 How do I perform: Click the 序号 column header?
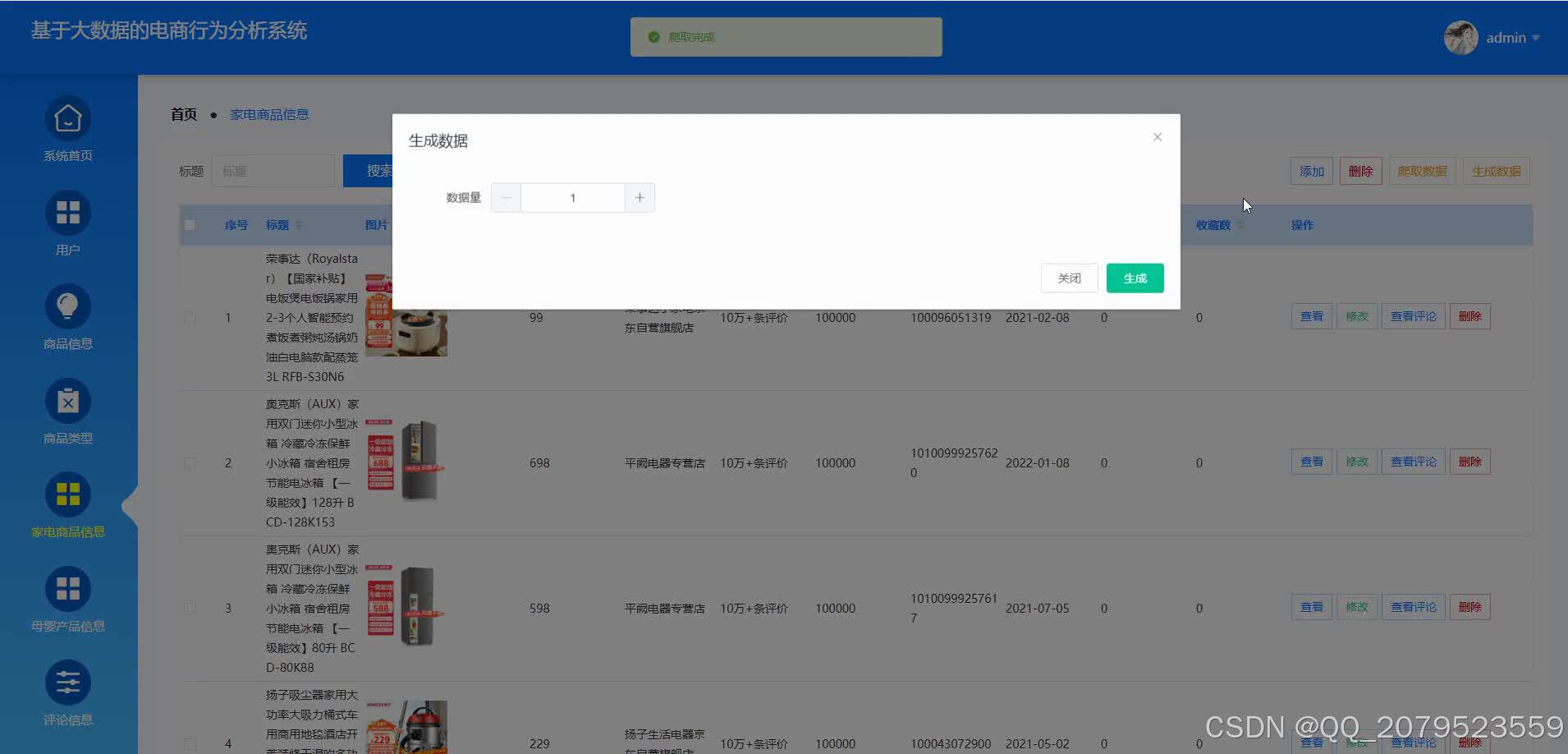click(x=236, y=225)
